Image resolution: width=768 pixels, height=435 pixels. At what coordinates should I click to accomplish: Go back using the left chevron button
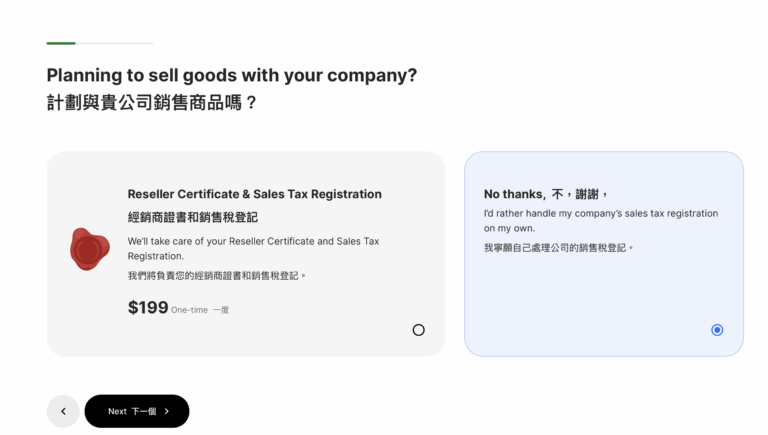click(63, 411)
